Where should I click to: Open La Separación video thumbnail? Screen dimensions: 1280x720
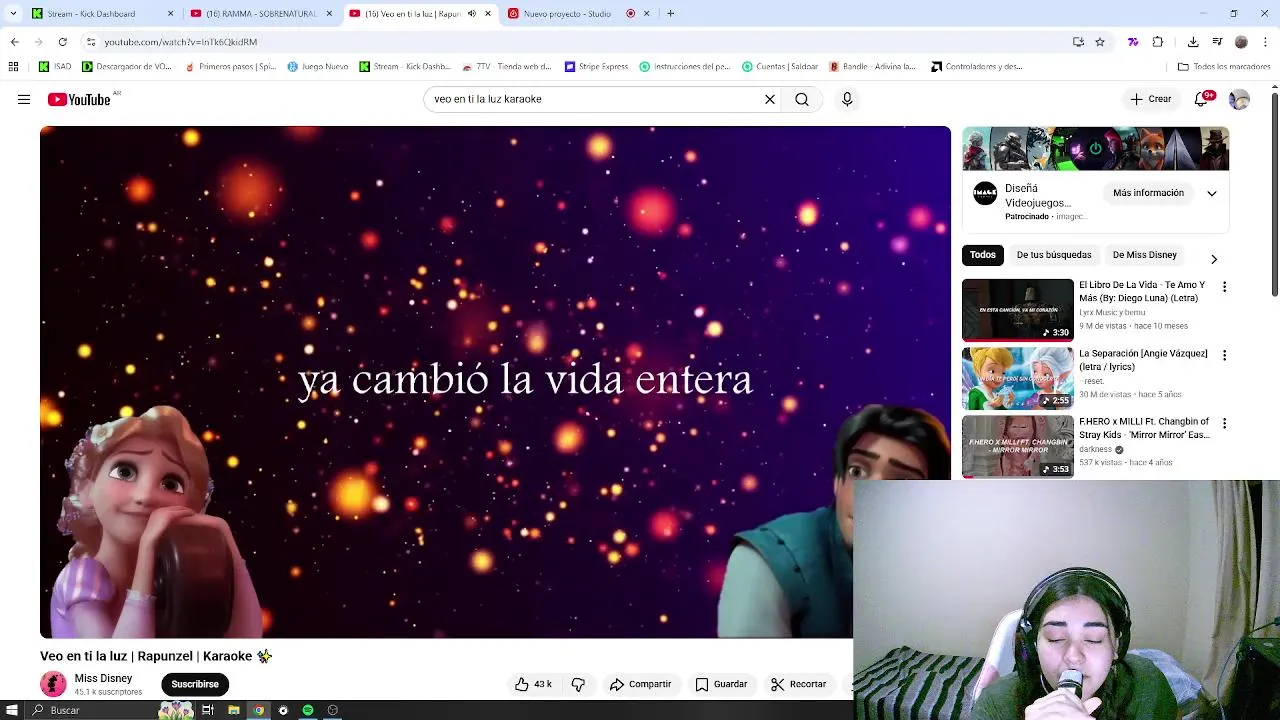[x=1017, y=378]
